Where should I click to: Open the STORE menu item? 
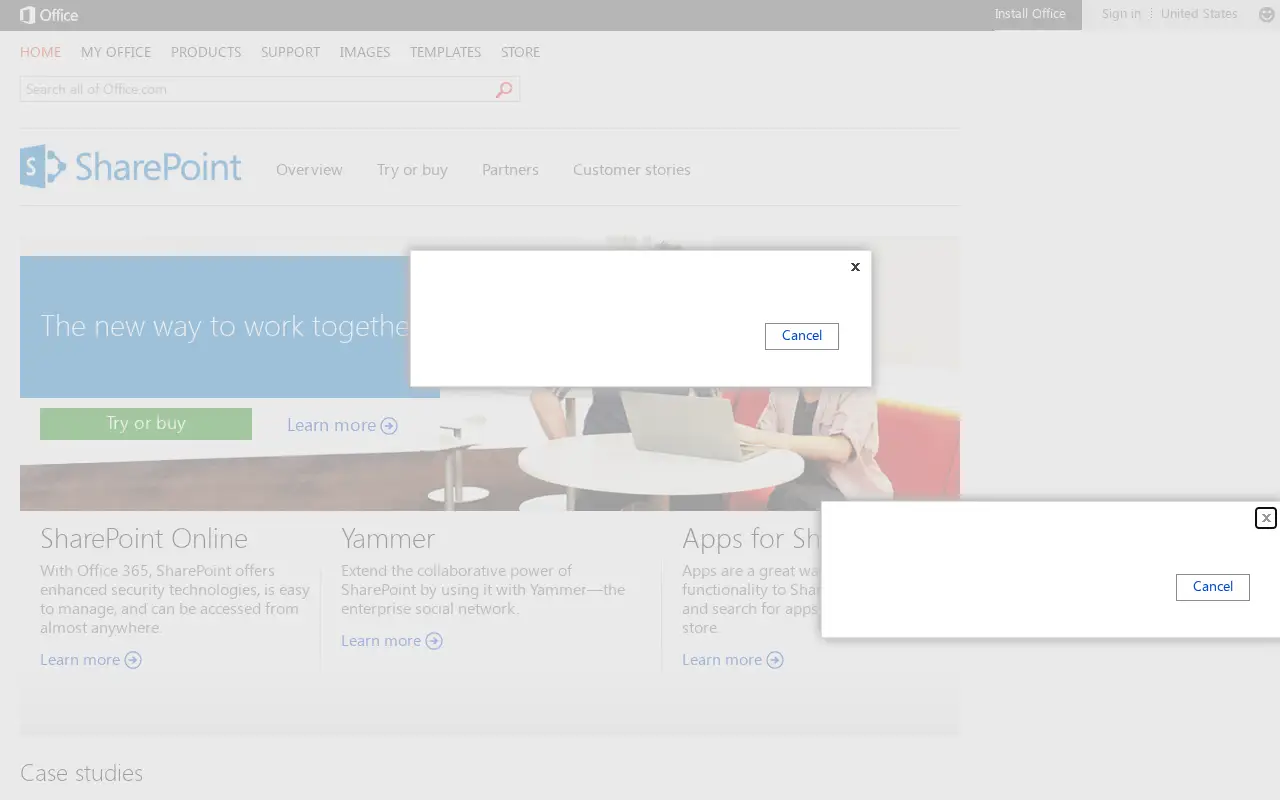coord(520,52)
